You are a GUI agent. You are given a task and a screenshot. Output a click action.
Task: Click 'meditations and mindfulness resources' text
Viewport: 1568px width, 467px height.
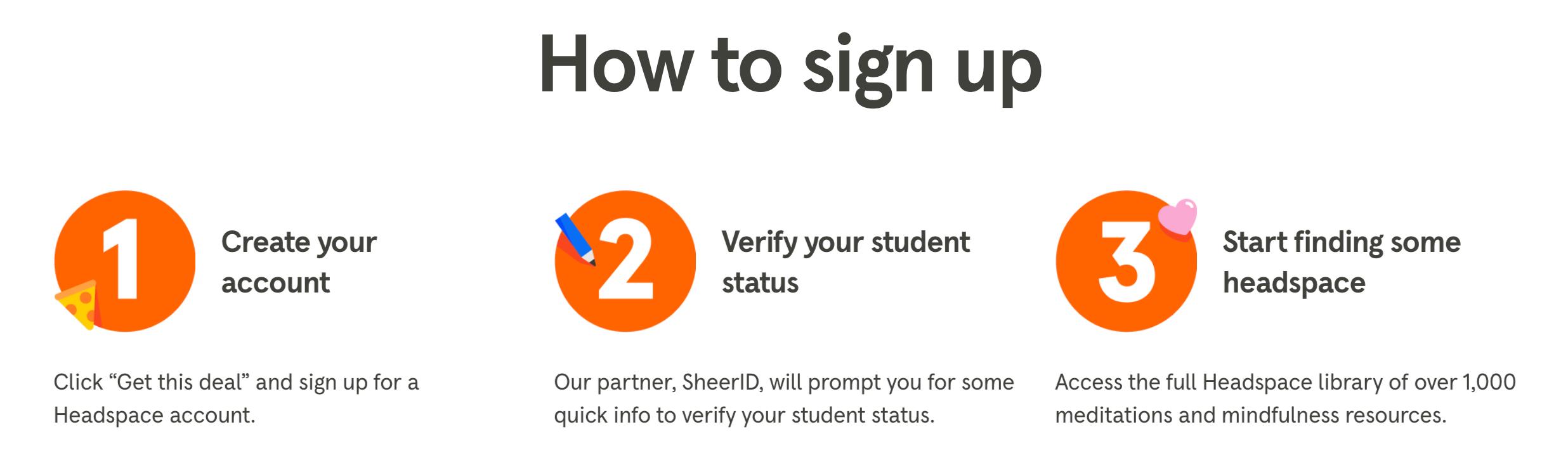pos(1251,415)
